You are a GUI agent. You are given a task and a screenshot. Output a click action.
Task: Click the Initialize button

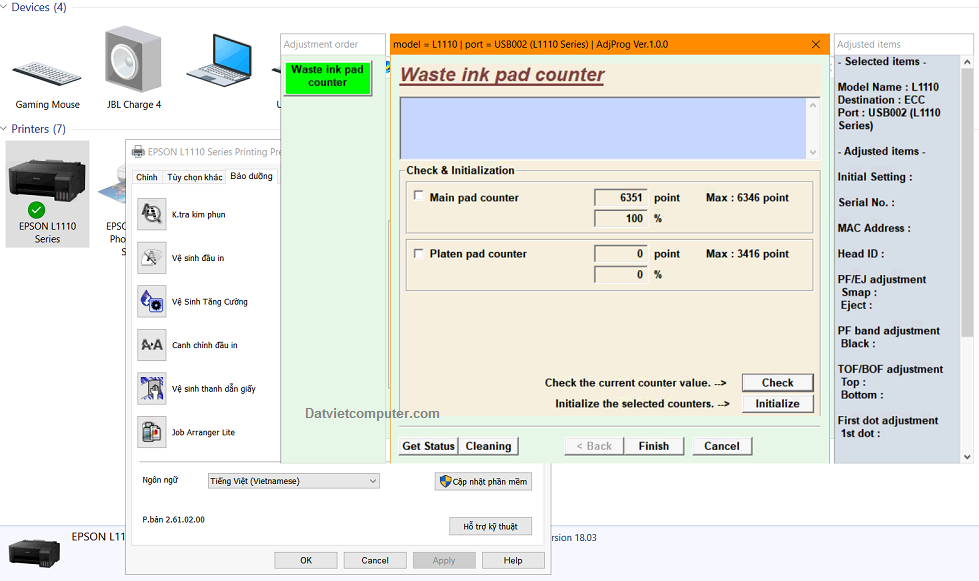point(777,404)
